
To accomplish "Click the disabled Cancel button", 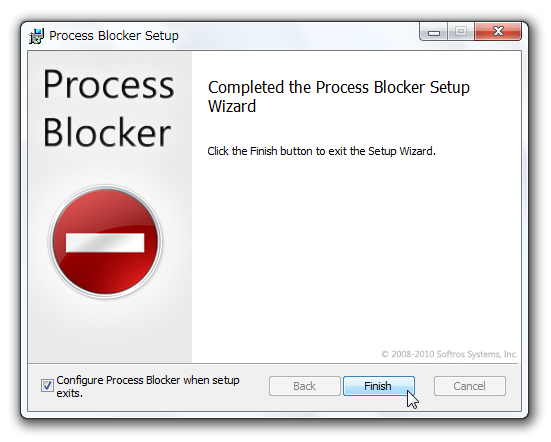I will pos(470,386).
